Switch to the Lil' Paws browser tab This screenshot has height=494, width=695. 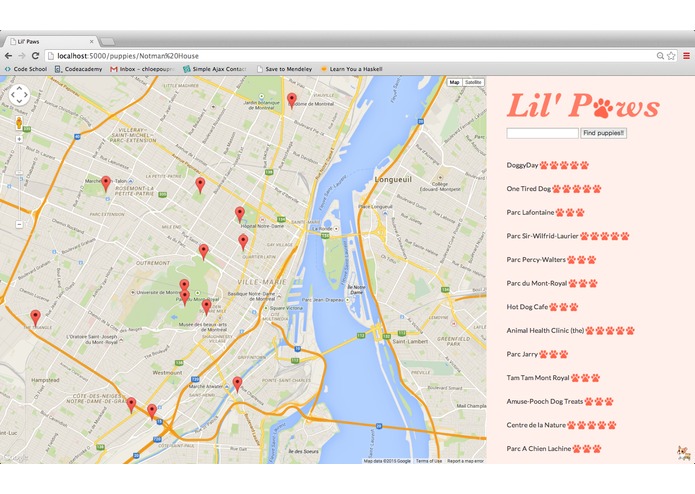[51, 41]
